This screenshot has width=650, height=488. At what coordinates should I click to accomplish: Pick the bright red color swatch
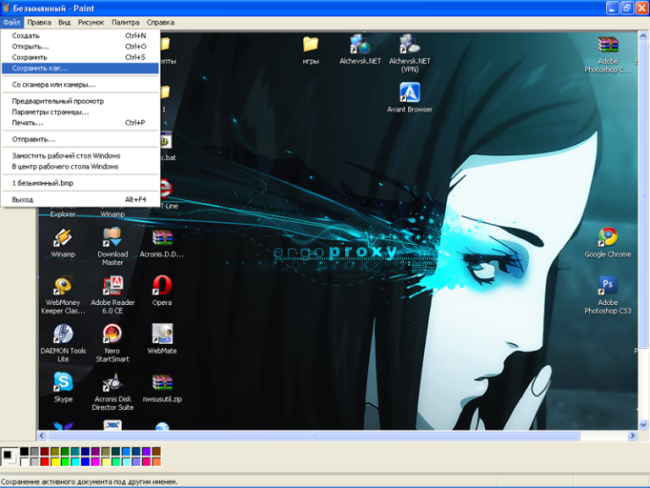(45, 461)
